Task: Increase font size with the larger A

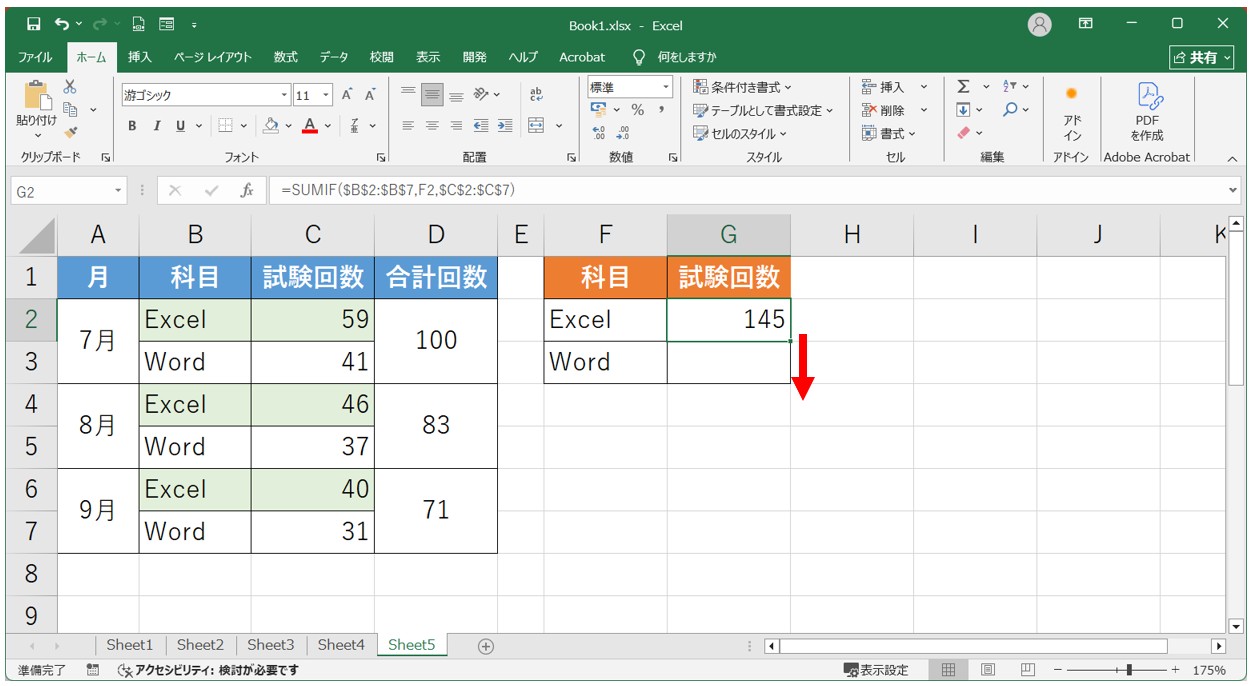Action: pos(347,95)
